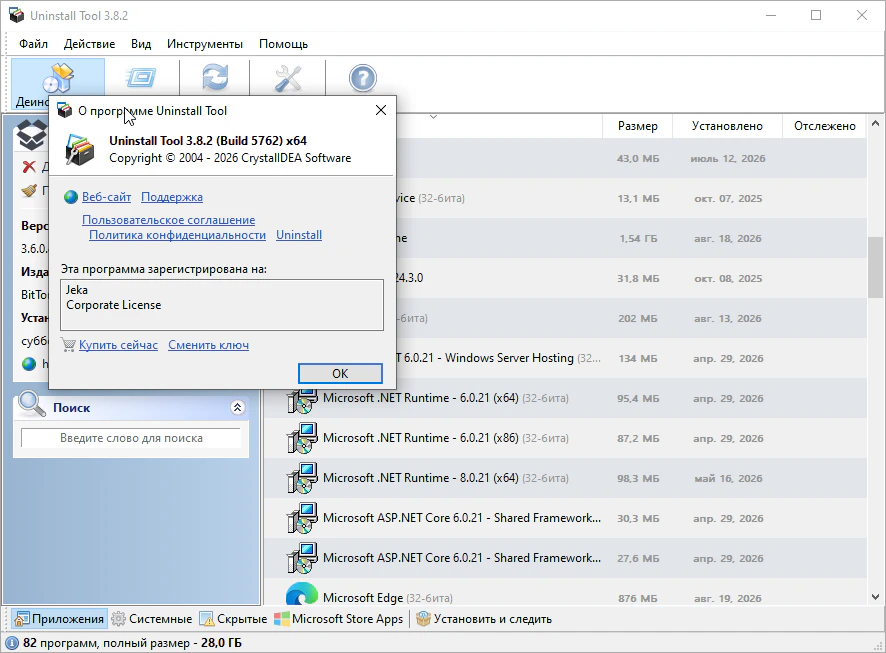Screen dimensions: 886x653
Task: Open the Помощь menu
Action: tap(283, 44)
